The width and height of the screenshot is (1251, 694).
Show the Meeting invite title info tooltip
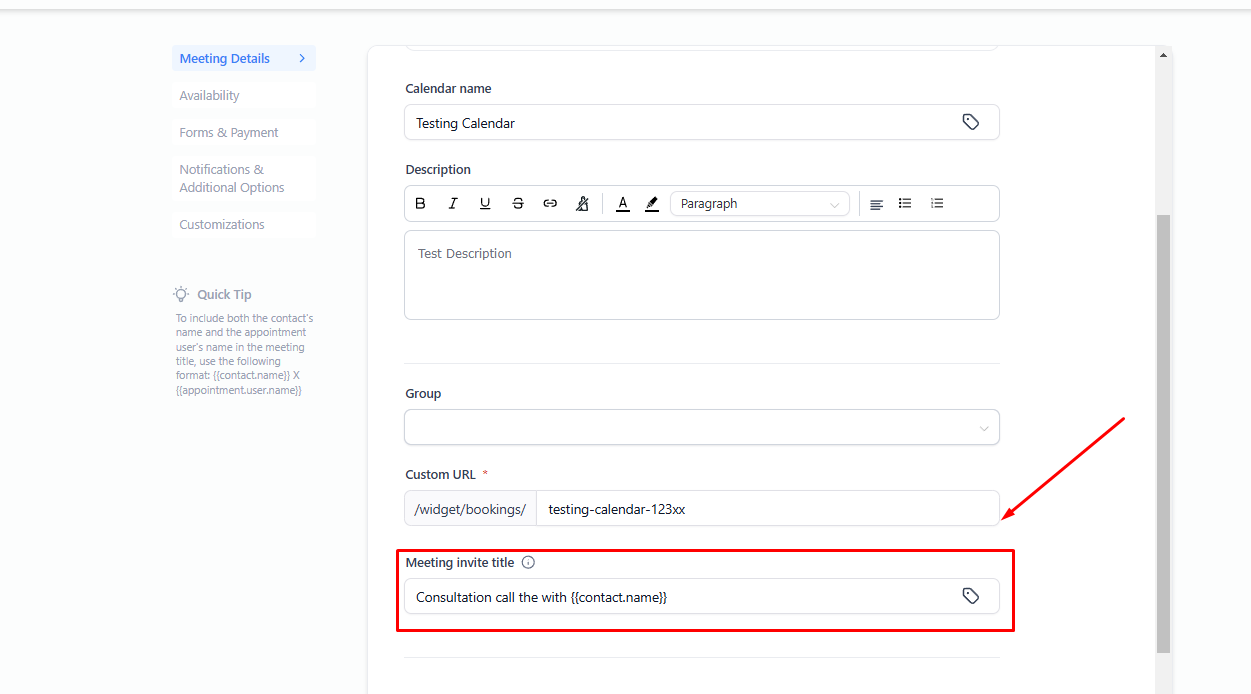coord(529,563)
